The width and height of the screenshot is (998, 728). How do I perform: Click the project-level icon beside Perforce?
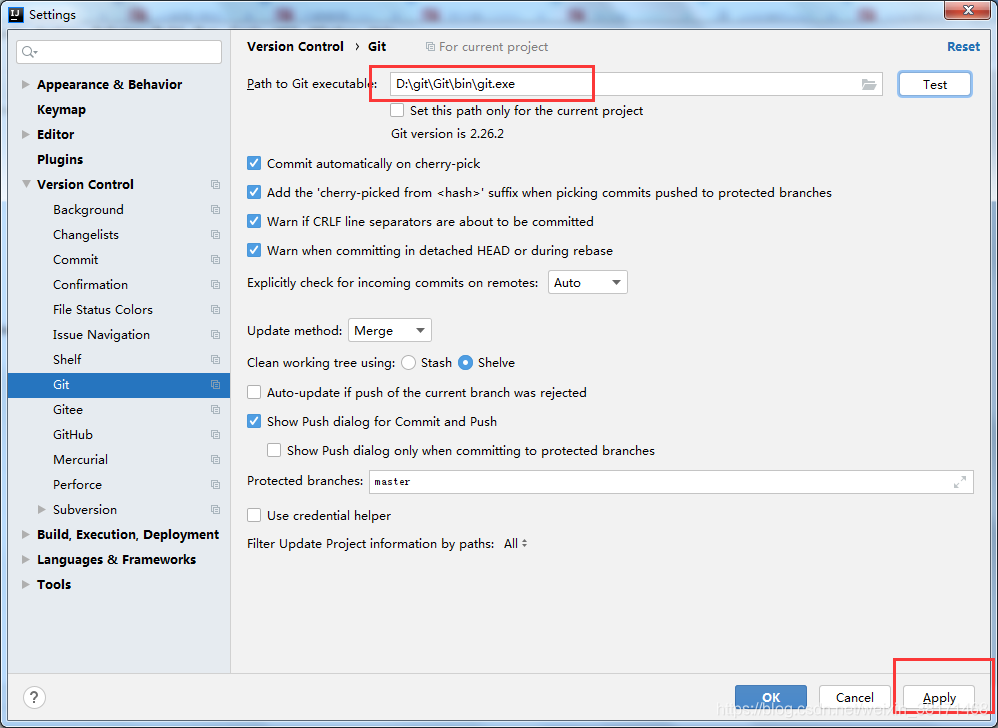215,484
